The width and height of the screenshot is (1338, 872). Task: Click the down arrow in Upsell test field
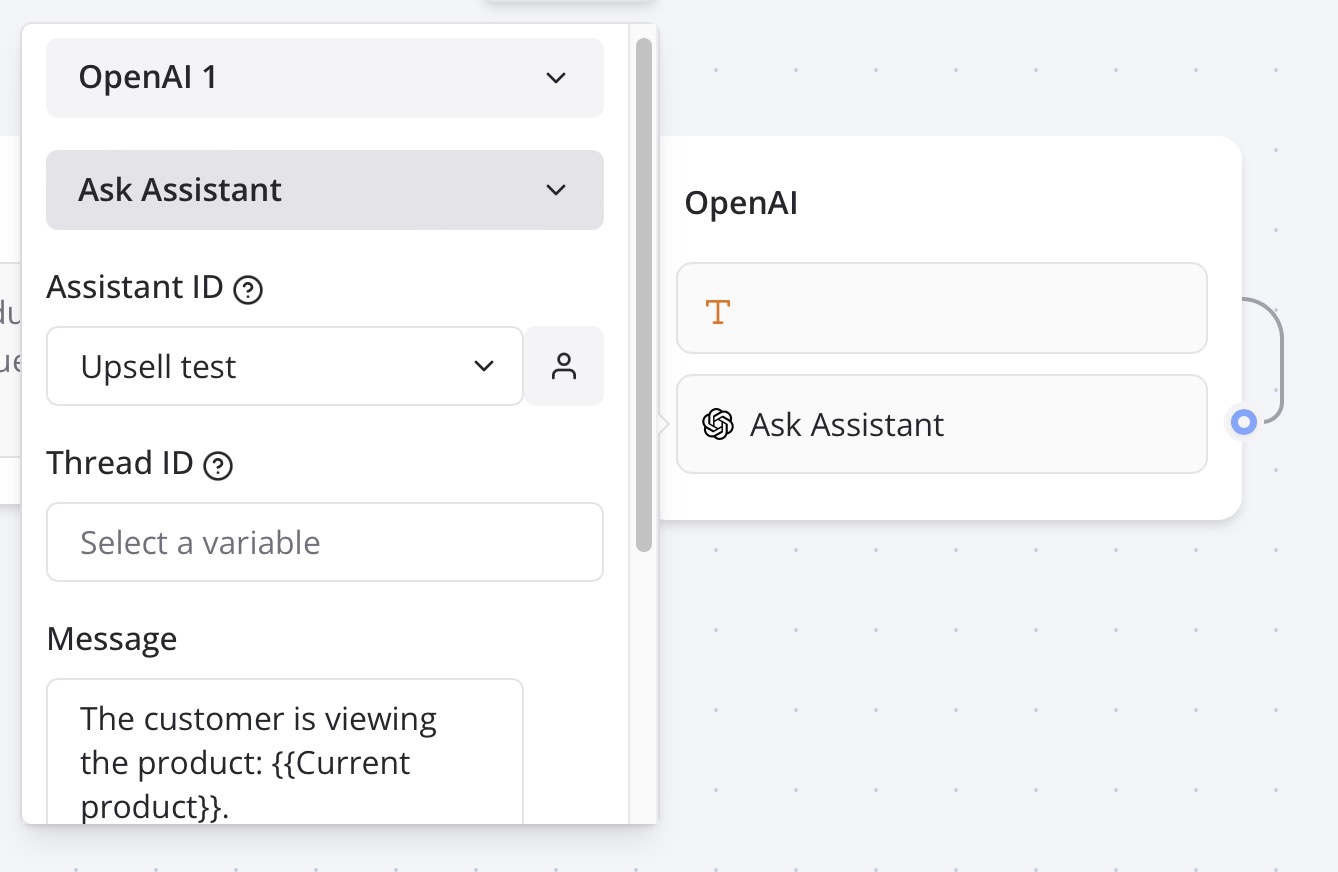(x=484, y=366)
